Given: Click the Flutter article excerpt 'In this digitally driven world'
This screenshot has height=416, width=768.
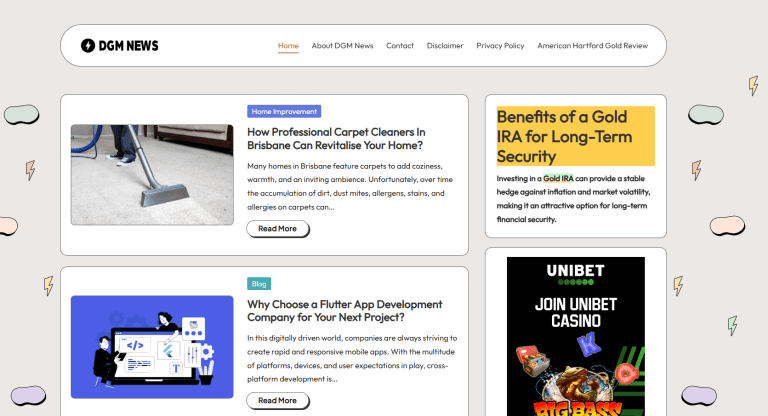Looking at the screenshot, I should click(352, 358).
